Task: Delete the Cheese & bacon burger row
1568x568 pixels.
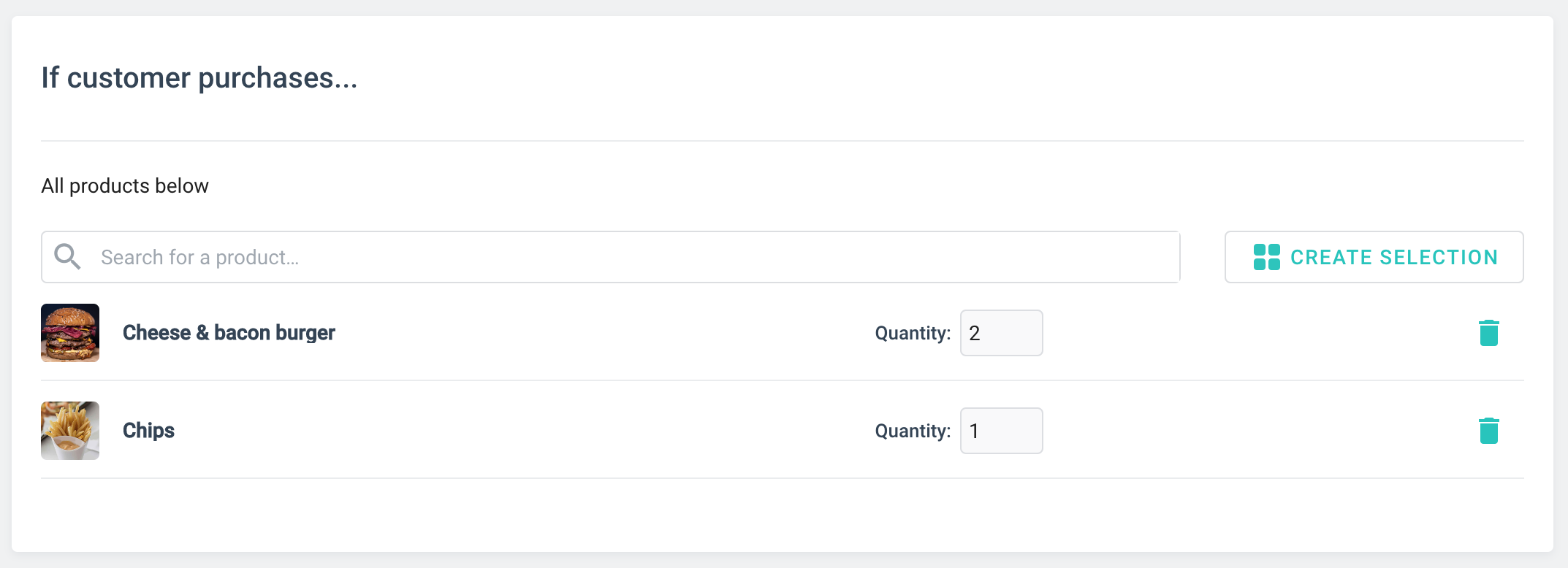Action: click(1488, 333)
